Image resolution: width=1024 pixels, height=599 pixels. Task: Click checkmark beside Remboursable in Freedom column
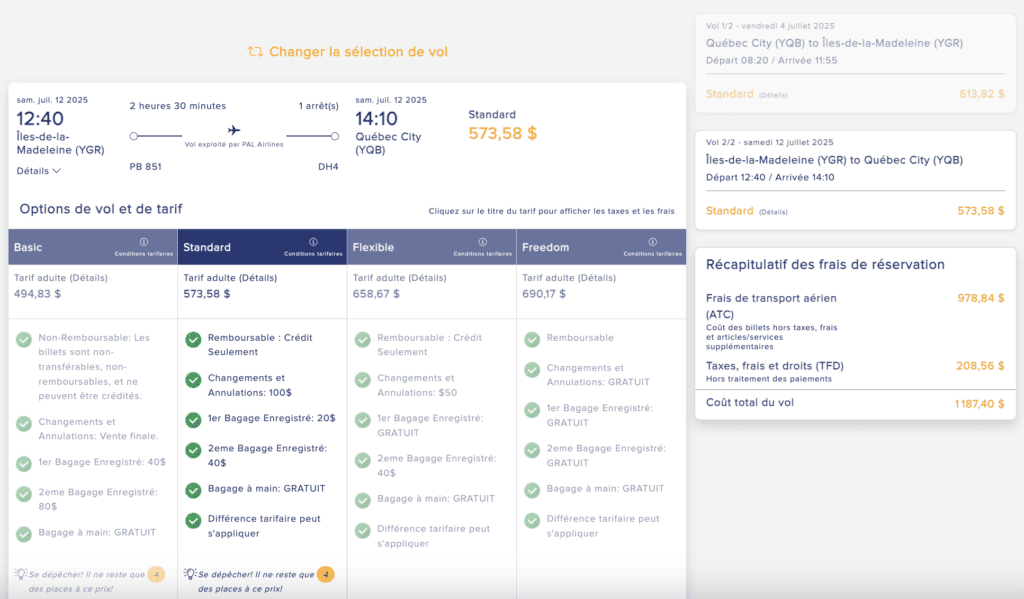tap(532, 339)
